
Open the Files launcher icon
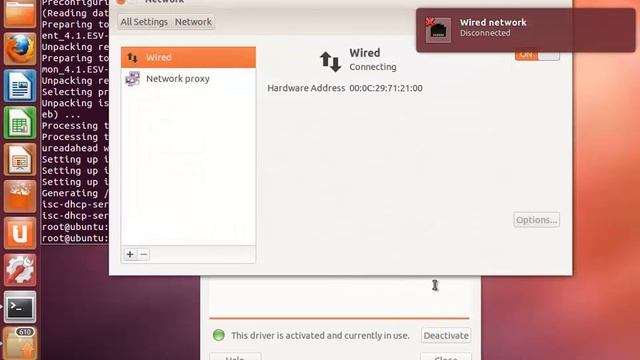point(20,13)
